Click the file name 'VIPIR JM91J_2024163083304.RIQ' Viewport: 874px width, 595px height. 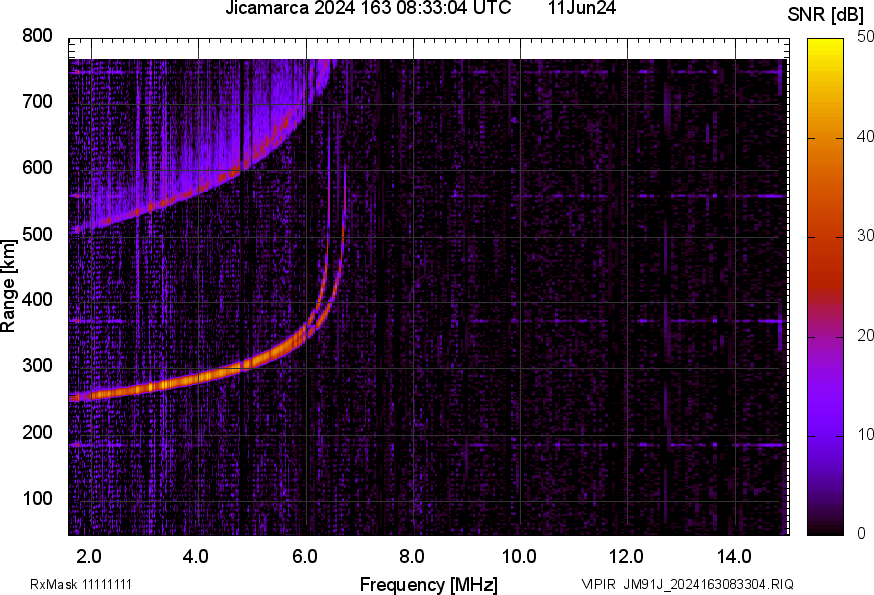687,584
